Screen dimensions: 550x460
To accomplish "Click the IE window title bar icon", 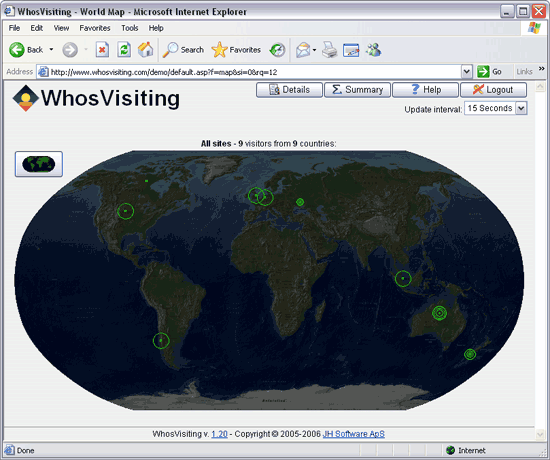I will click(x=9, y=12).
